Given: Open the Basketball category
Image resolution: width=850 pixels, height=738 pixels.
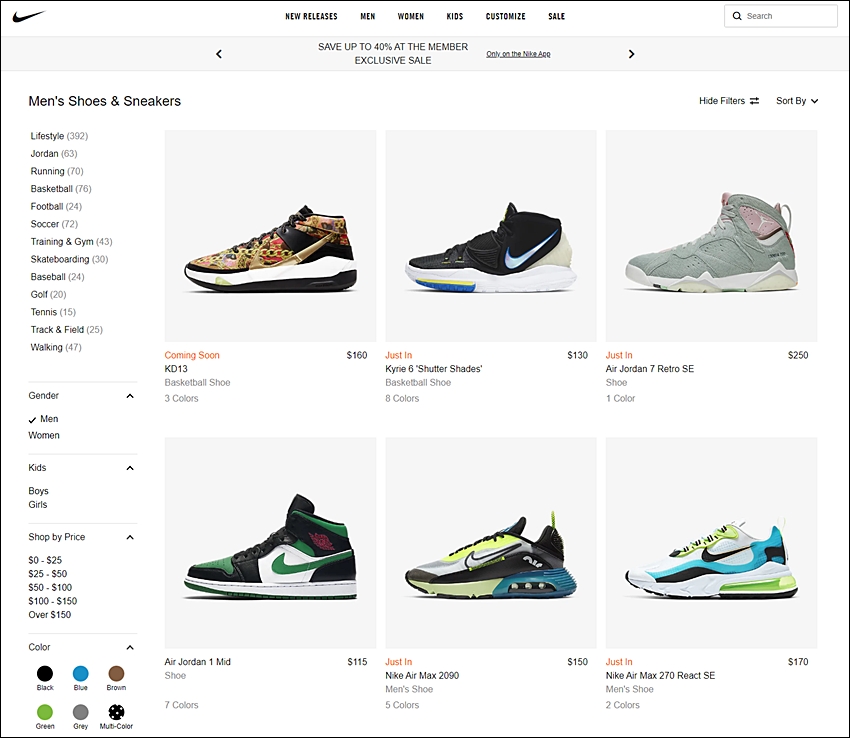Looking at the screenshot, I should pos(61,189).
